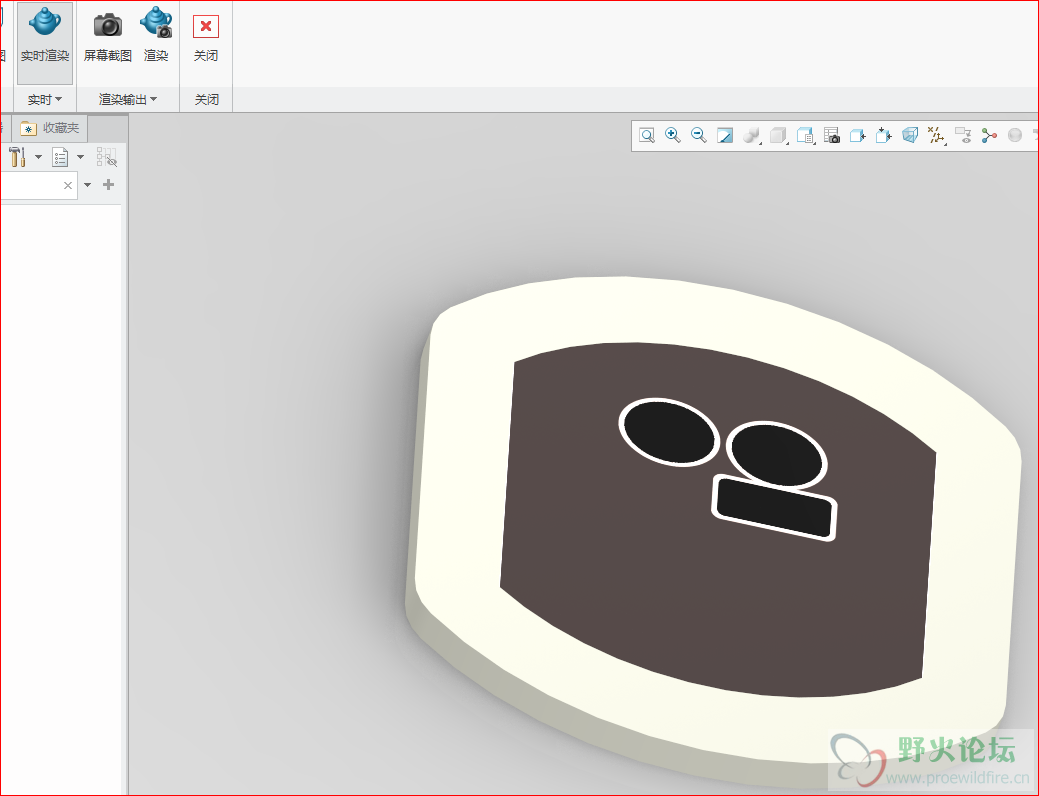Click the Zoom Out magnifier icon
1039x796 pixels.
(x=698, y=135)
